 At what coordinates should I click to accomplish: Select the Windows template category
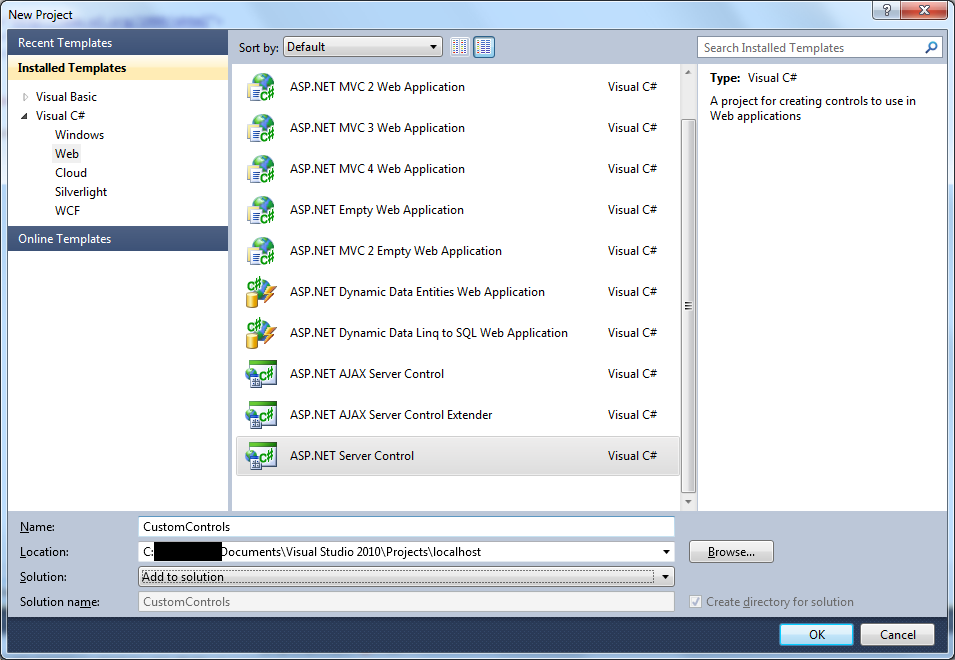point(79,135)
